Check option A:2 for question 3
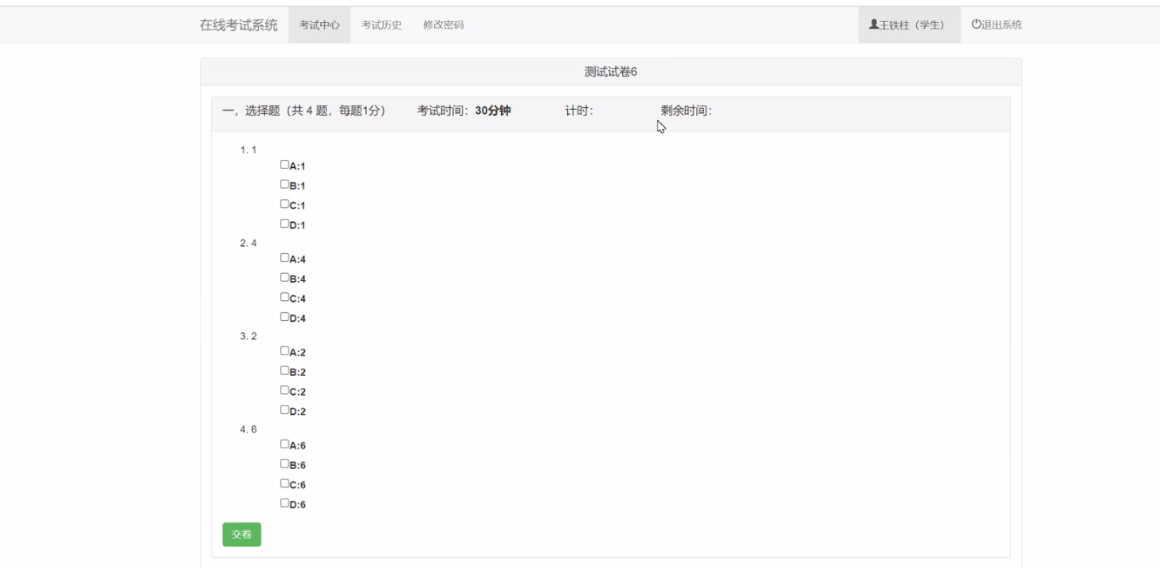1160x568 pixels. coord(284,351)
